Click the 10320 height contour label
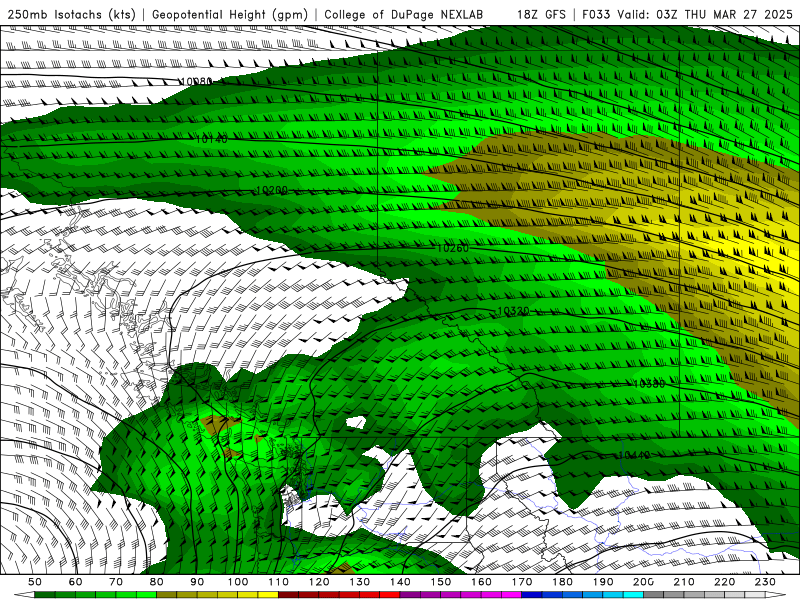The width and height of the screenshot is (800, 600). [513, 311]
